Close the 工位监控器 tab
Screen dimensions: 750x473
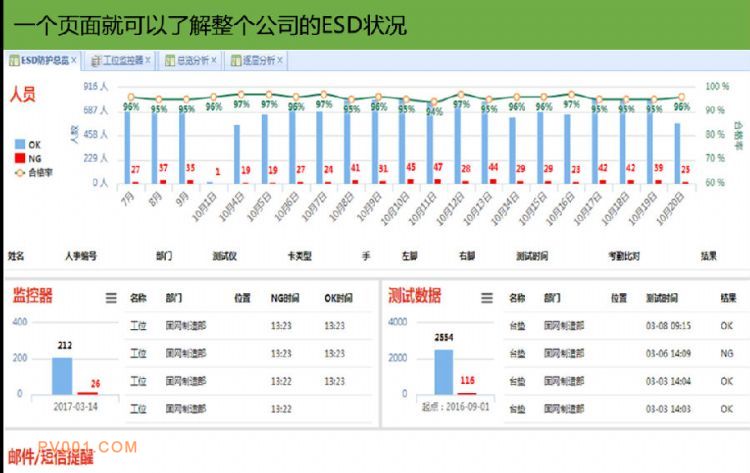(148, 61)
